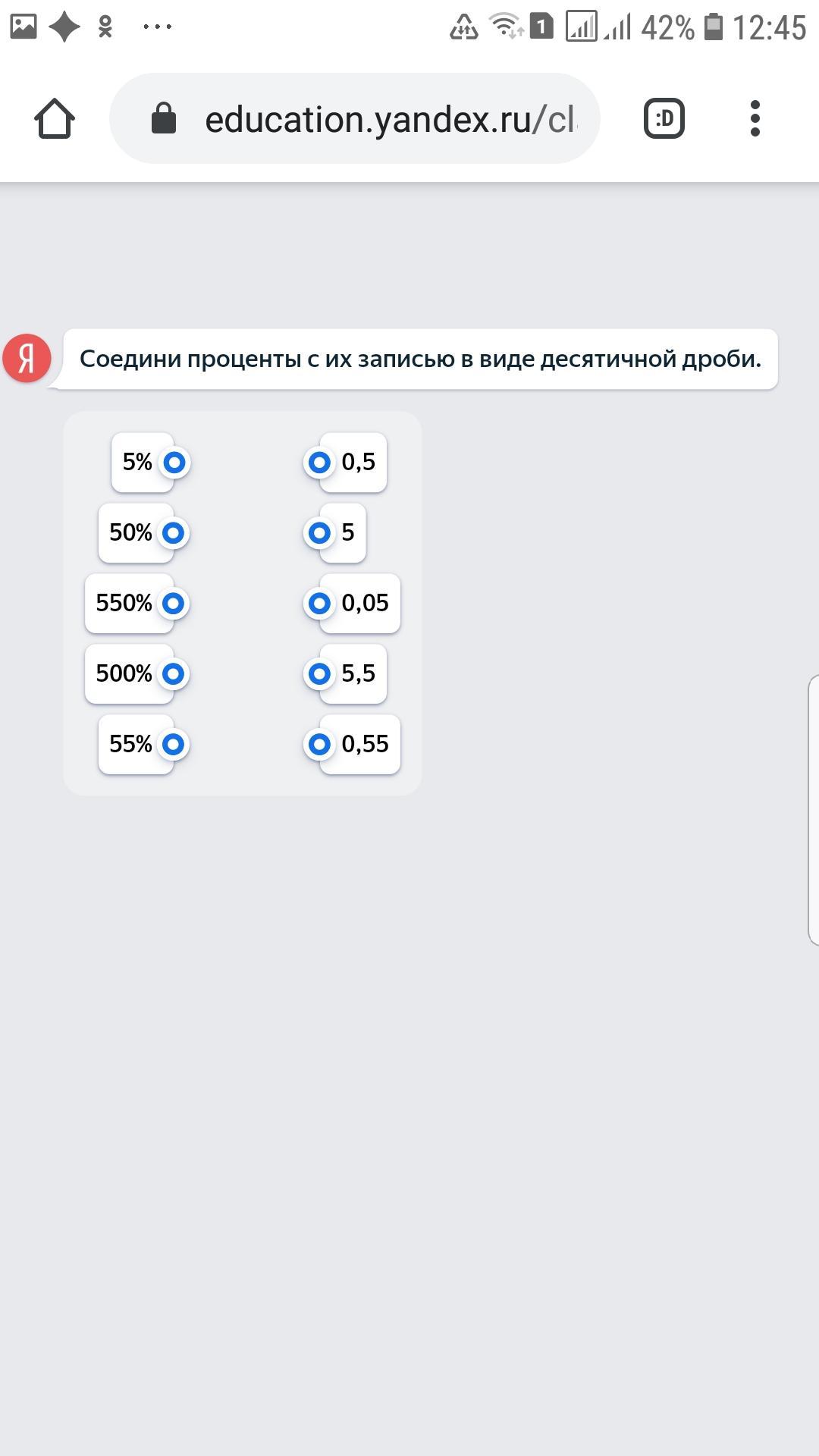The height and width of the screenshot is (1456, 819).
Task: Tap the lock icon in address bar
Action: click(x=164, y=119)
